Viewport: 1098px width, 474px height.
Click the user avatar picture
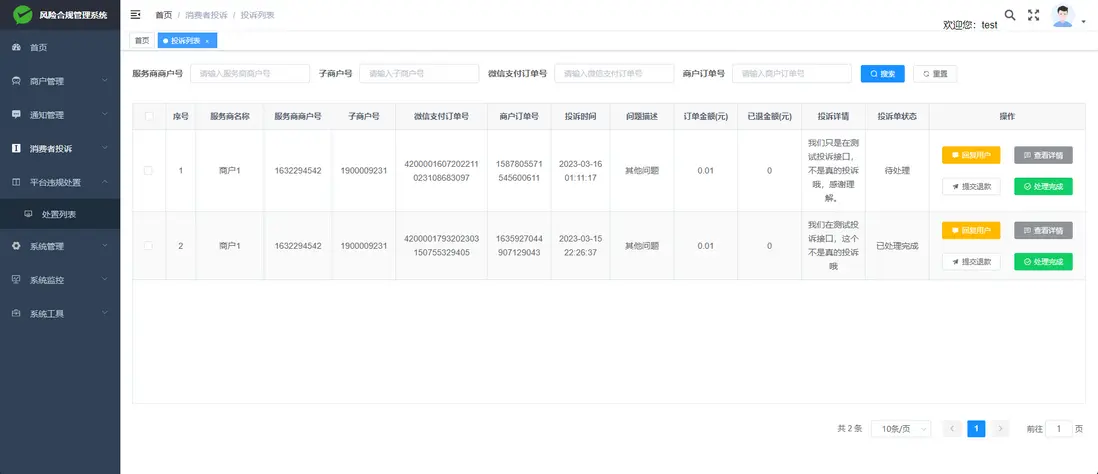[x=1063, y=15]
